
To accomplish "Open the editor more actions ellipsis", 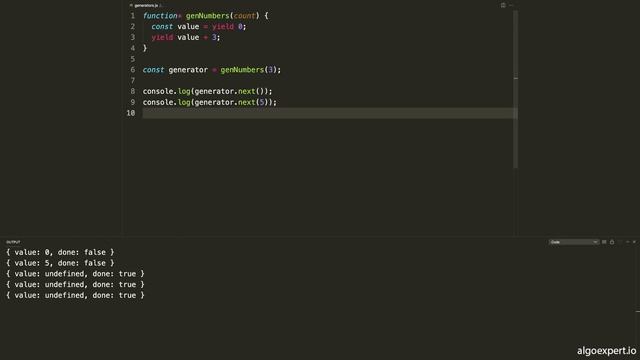I will 511,5.
